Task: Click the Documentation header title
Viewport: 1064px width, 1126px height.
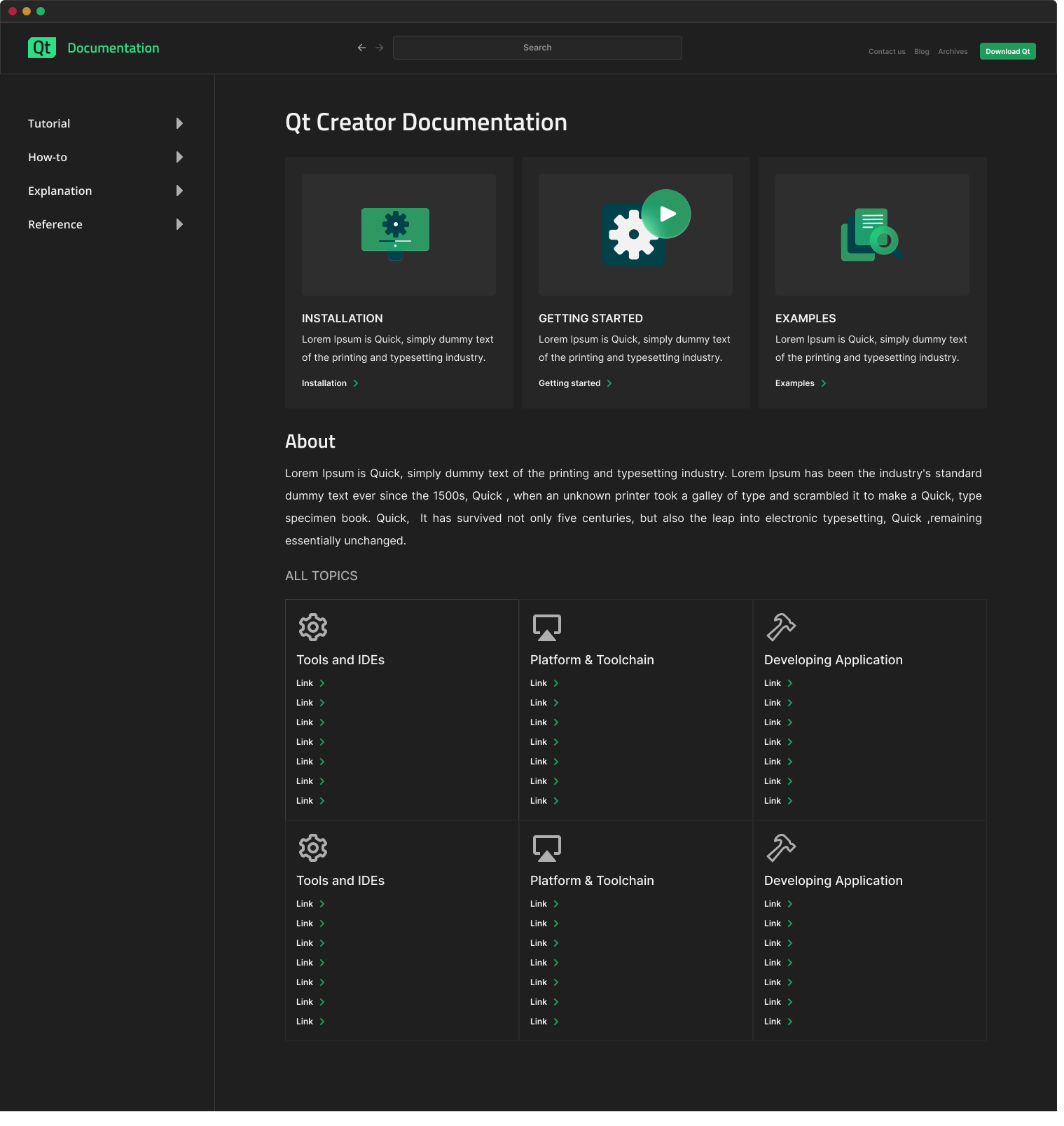Action: click(113, 48)
